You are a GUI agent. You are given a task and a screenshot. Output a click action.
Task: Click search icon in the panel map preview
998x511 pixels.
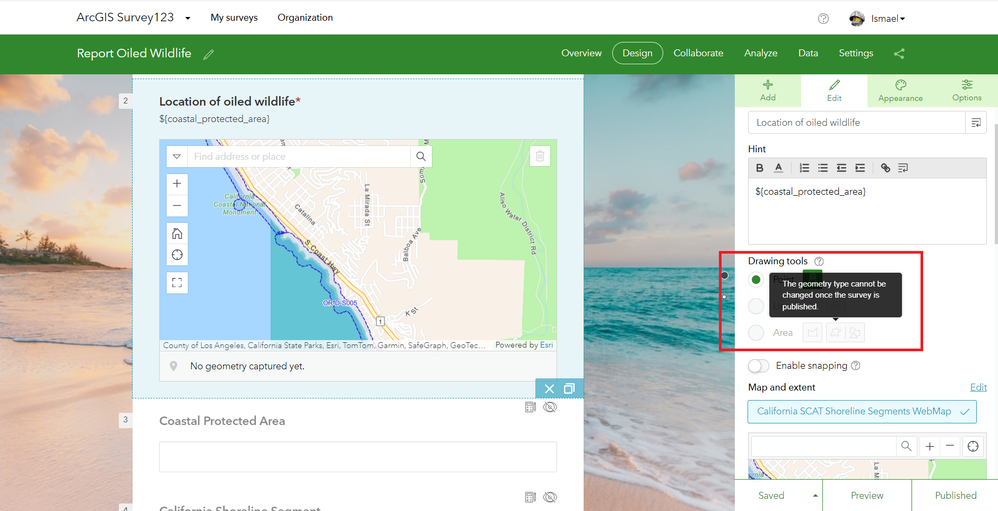(906, 447)
